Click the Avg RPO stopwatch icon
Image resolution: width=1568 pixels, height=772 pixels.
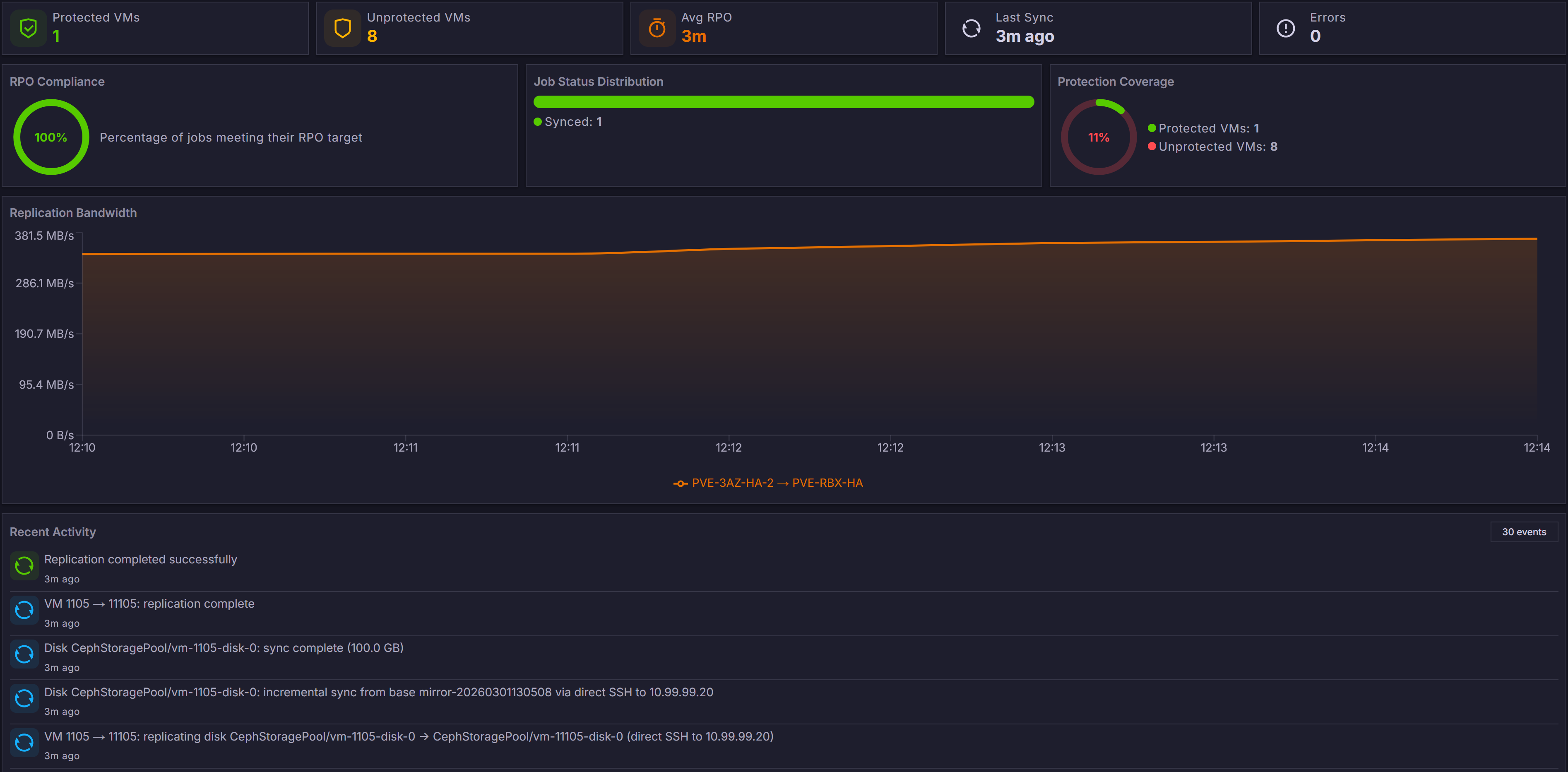tap(657, 28)
